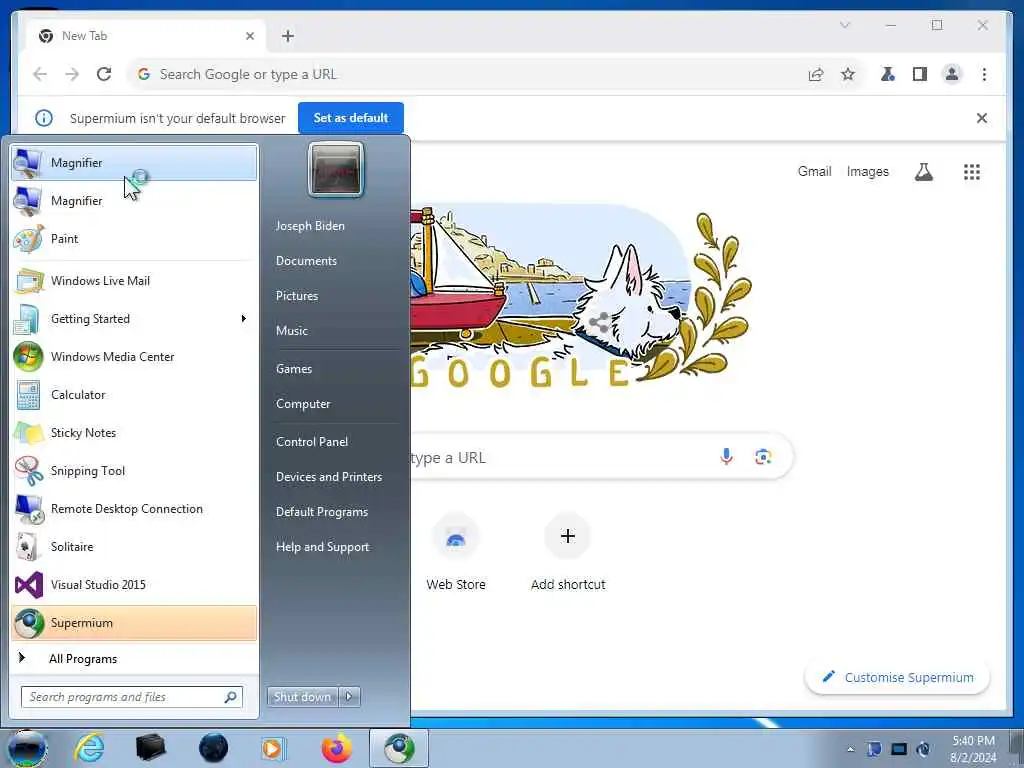Image resolution: width=1024 pixels, height=768 pixels.
Task: Toggle the browser side panel icon
Action: [920, 74]
